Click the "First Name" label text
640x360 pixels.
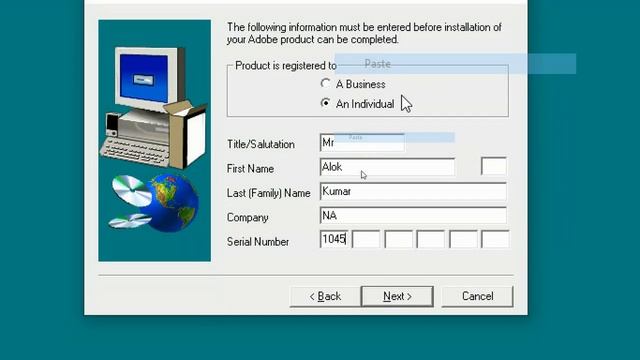(x=250, y=169)
